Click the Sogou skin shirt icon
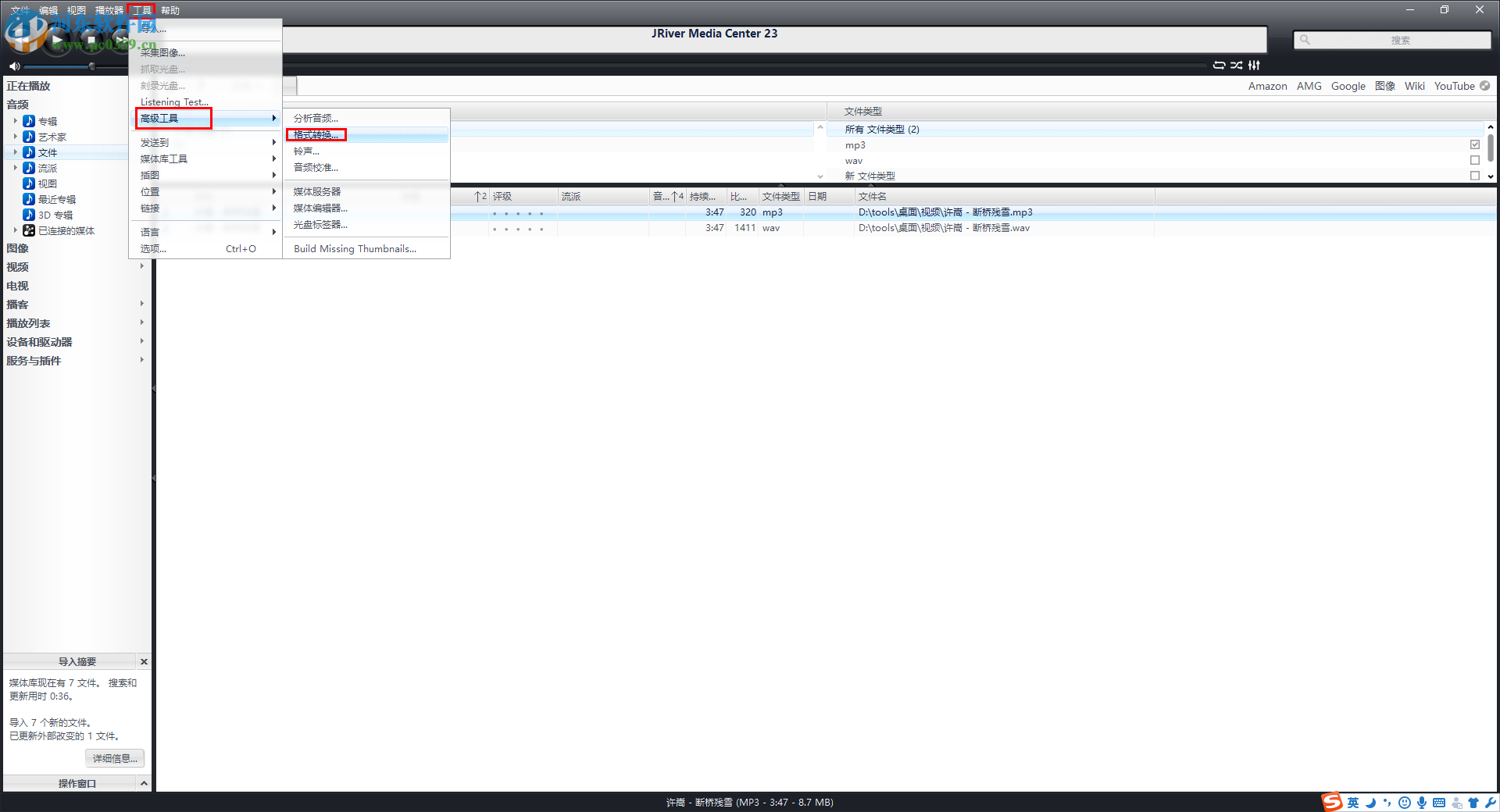Viewport: 1500px width, 812px height. [x=1473, y=803]
